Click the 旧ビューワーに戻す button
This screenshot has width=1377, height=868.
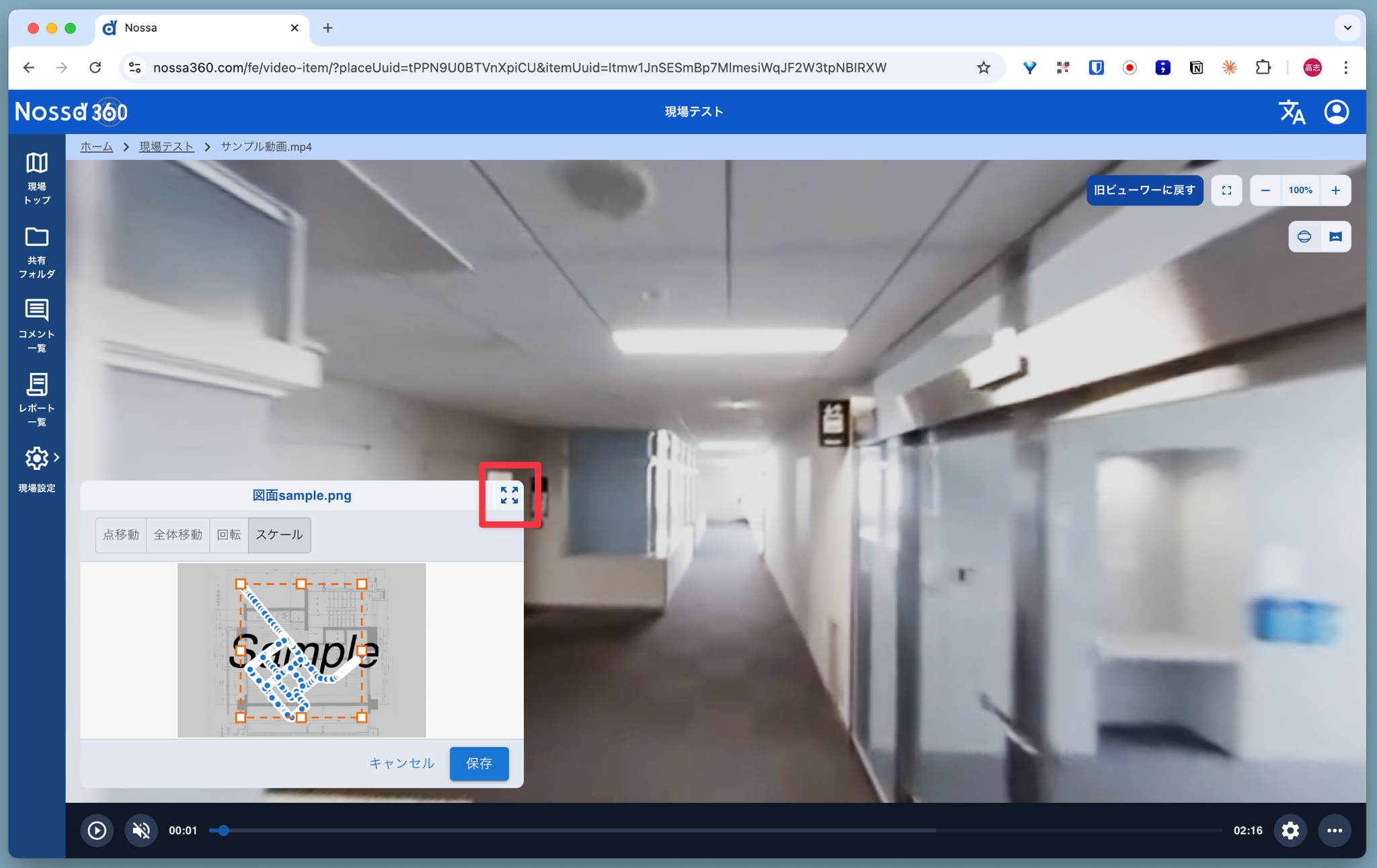(1144, 190)
